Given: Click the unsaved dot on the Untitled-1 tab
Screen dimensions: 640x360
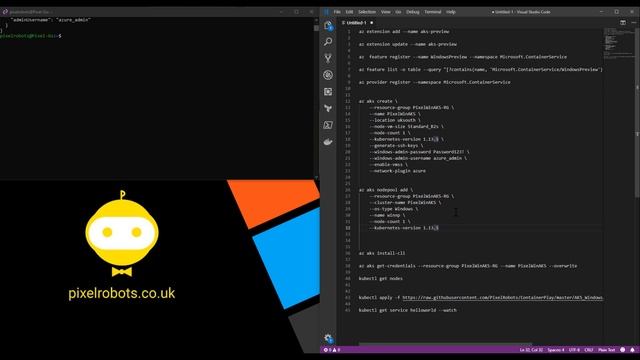Looking at the screenshot, I should click(x=371, y=22).
